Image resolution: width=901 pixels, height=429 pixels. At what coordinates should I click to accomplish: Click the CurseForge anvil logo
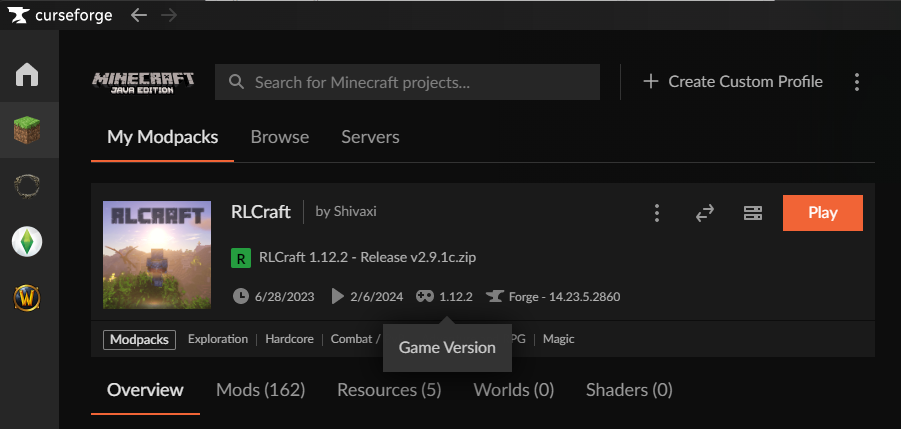[x=18, y=15]
